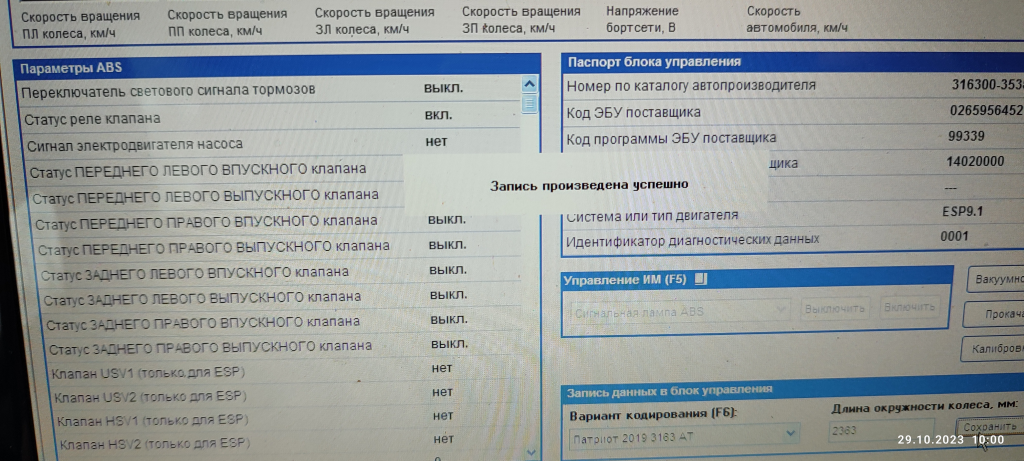Expand the Вариант кодирования dropdown
Screen dimensions: 1024x461
click(791, 434)
